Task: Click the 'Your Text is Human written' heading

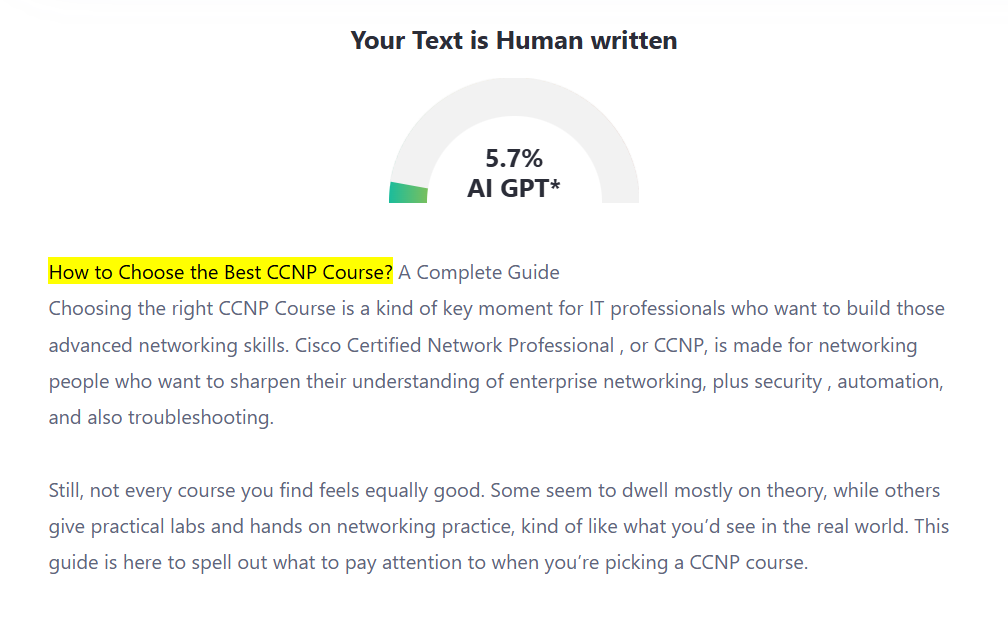Action: pos(514,40)
